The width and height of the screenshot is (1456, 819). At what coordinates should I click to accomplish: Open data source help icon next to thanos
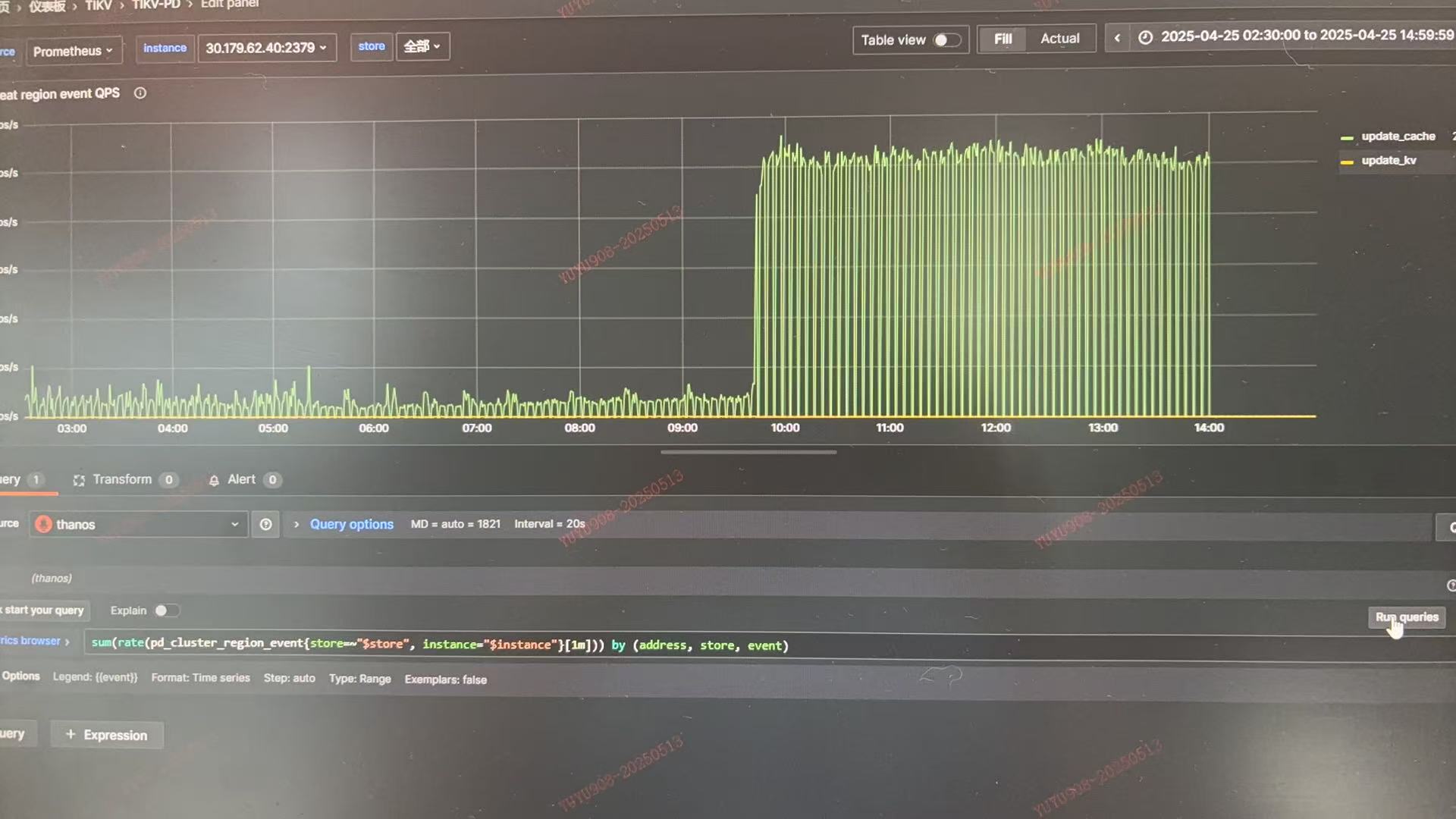265,525
